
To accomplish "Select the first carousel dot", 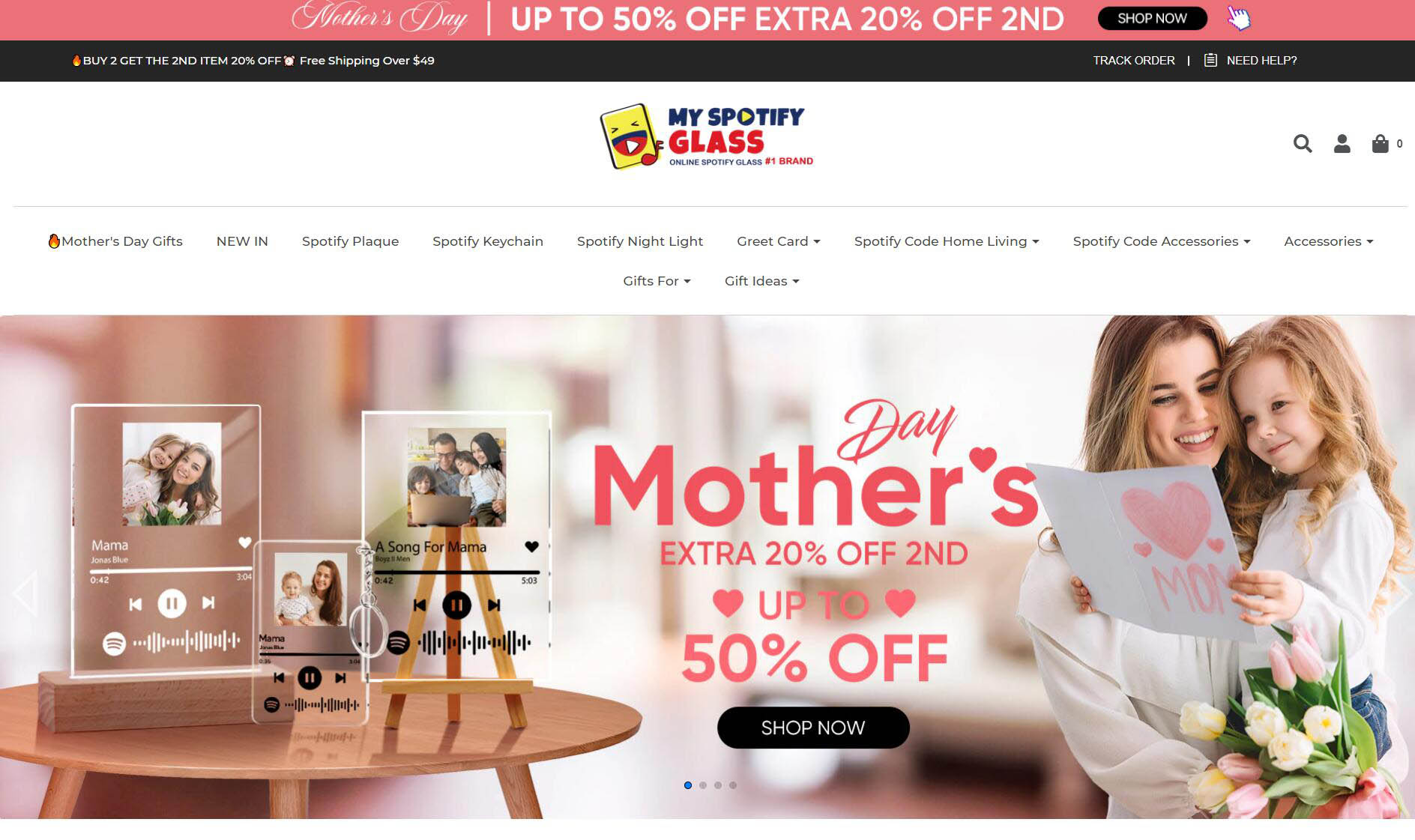I will 688,785.
